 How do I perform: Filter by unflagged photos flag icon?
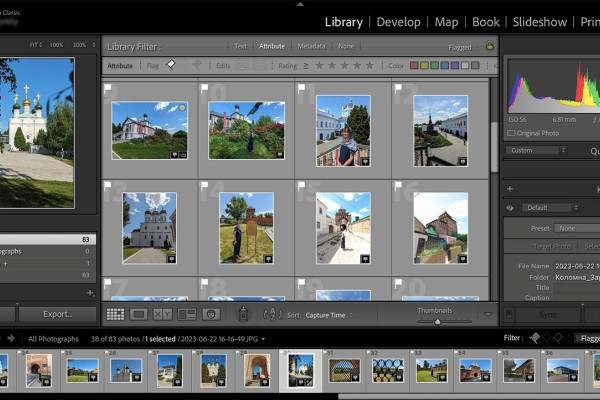click(x=185, y=65)
